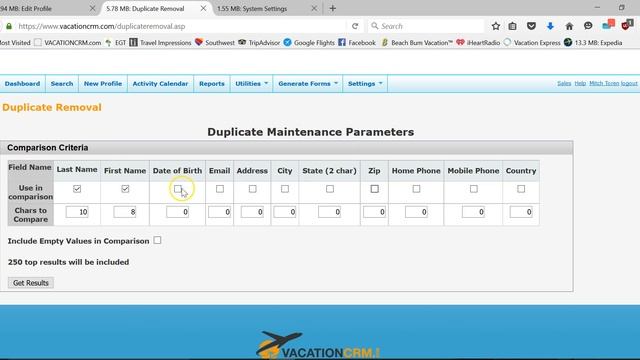Screen dimensions: 640x360
Task: Click the Pocket save icon
Action: pos(531,26)
